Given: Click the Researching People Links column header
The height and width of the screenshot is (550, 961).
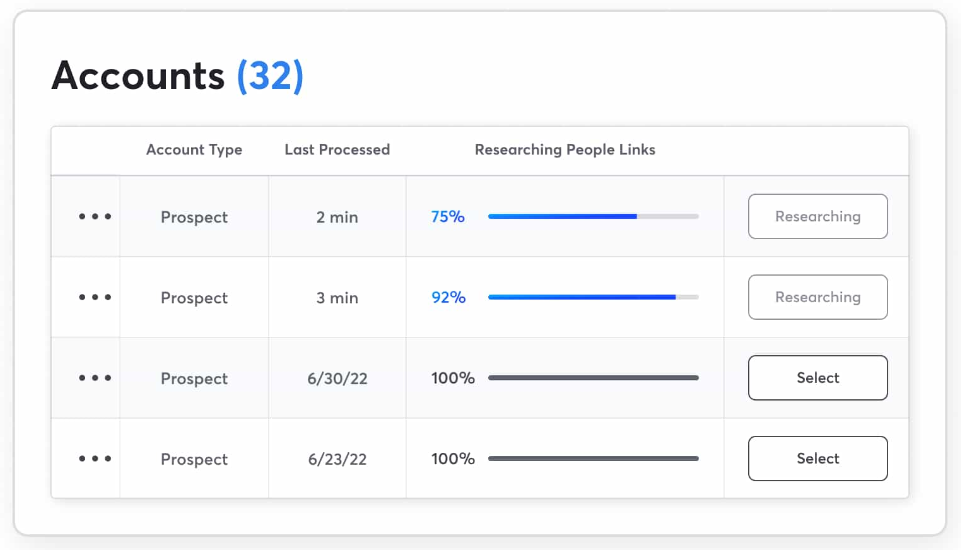Looking at the screenshot, I should click(565, 150).
